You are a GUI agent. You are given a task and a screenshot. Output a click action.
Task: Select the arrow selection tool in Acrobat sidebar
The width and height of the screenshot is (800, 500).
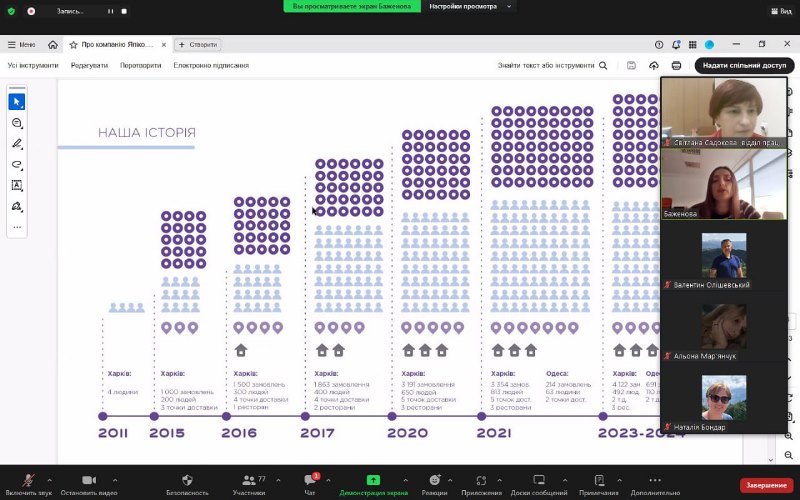17,102
